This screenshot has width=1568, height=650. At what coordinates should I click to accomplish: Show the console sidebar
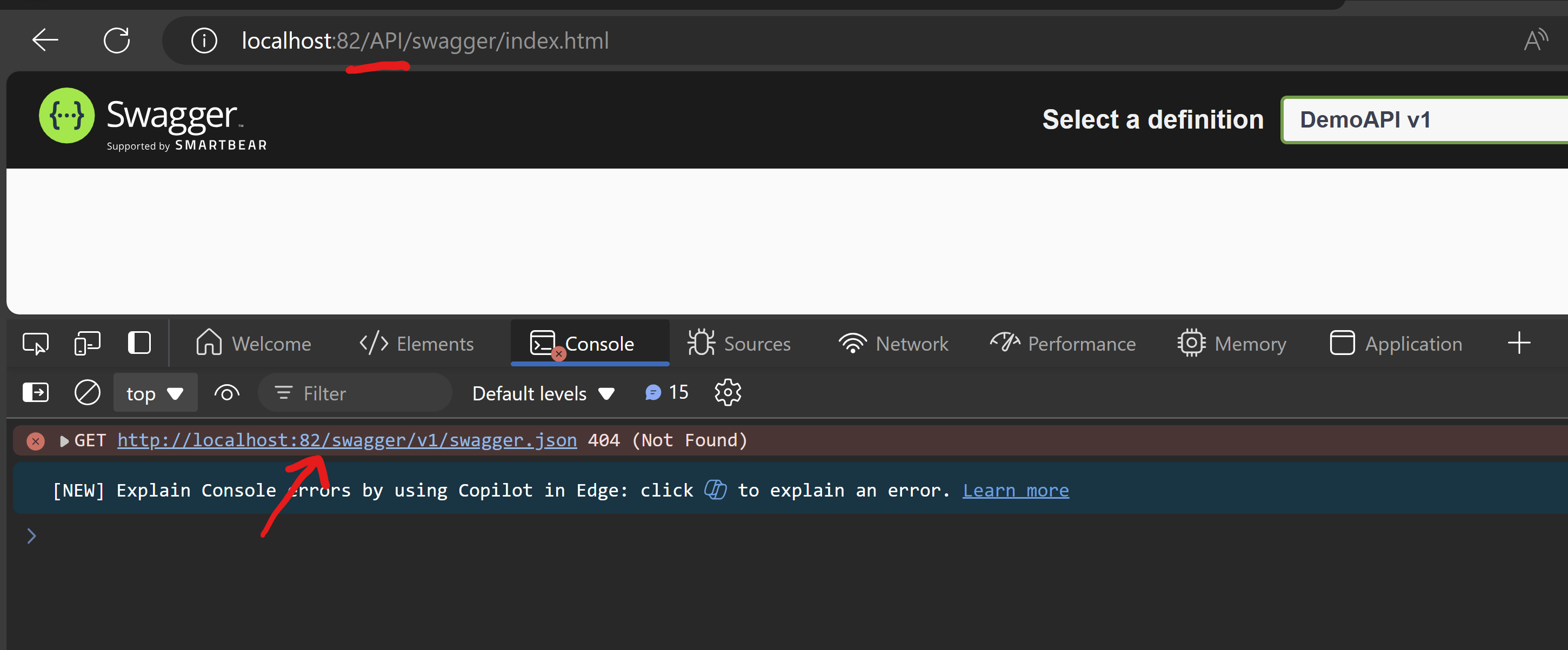pos(35,393)
